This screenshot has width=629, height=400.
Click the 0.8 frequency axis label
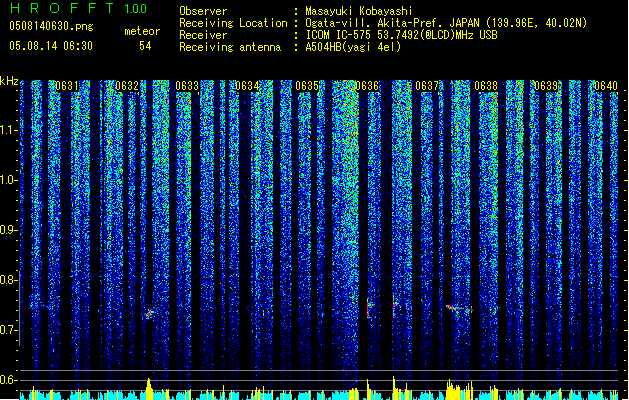8,280
